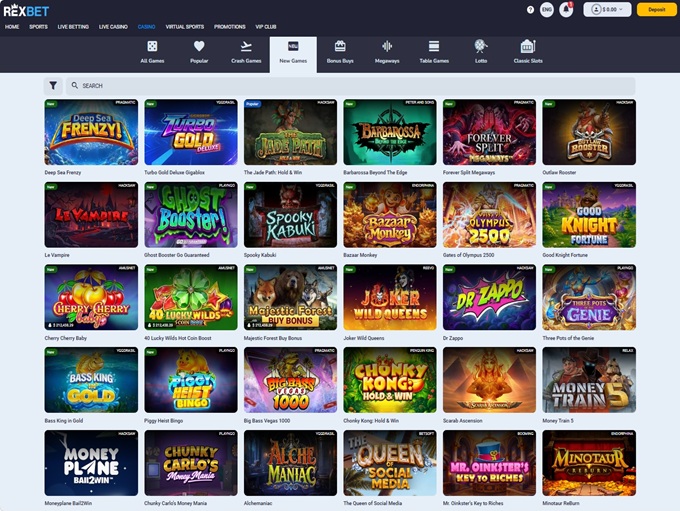The height and width of the screenshot is (511, 680).
Task: Open the Minotaur ReBurn game thumbnail
Action: coord(589,463)
